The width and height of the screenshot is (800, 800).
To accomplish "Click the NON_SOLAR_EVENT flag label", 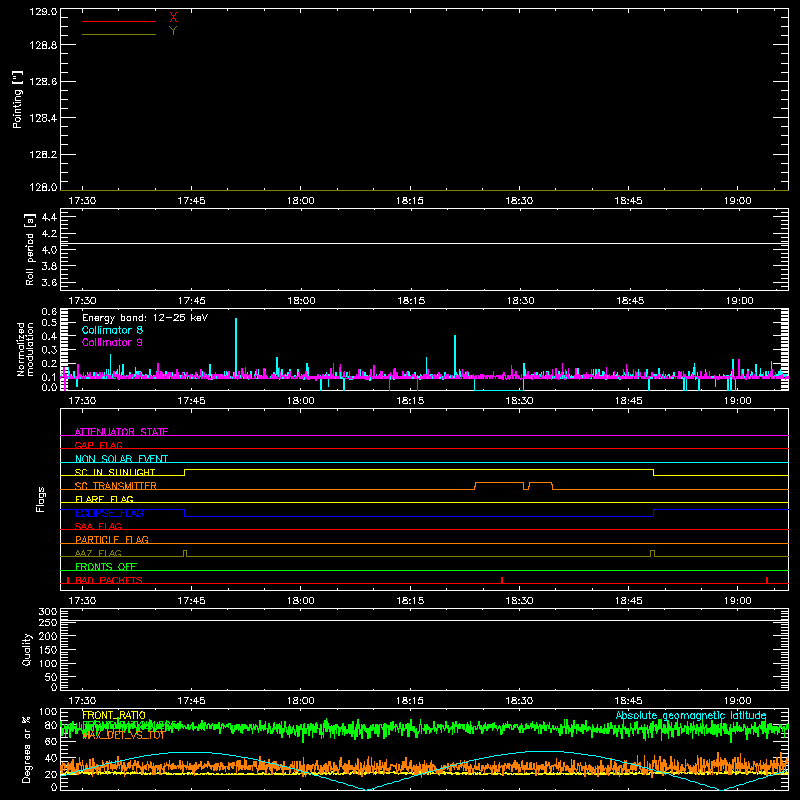I will coord(121,459).
